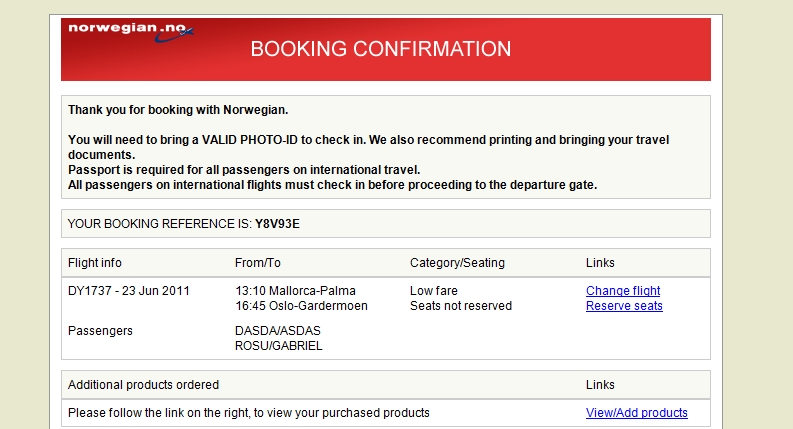Click the Flight info column header
The height and width of the screenshot is (429, 793).
(95, 263)
